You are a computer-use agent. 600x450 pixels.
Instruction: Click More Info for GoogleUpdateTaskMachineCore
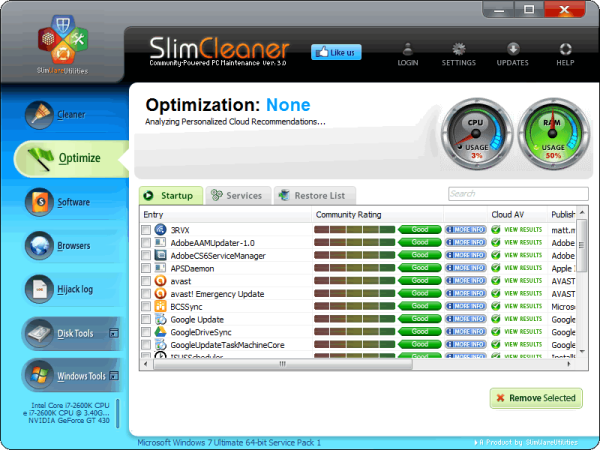(x=466, y=344)
